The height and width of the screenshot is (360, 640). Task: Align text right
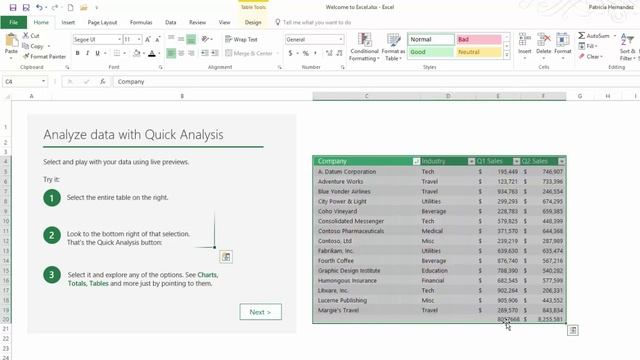pos(191,53)
